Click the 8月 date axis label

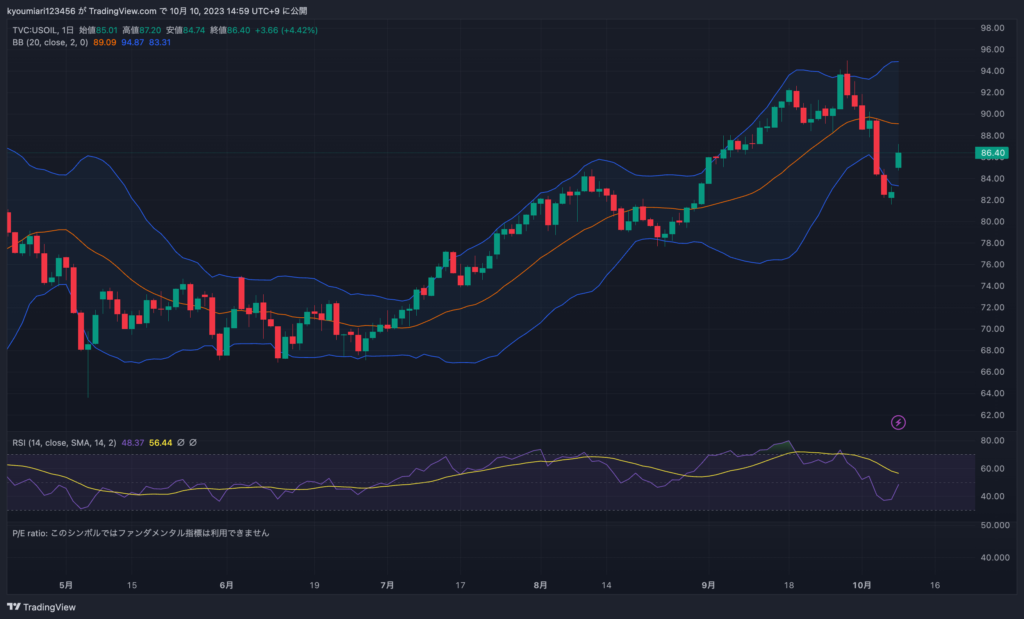tap(540, 585)
